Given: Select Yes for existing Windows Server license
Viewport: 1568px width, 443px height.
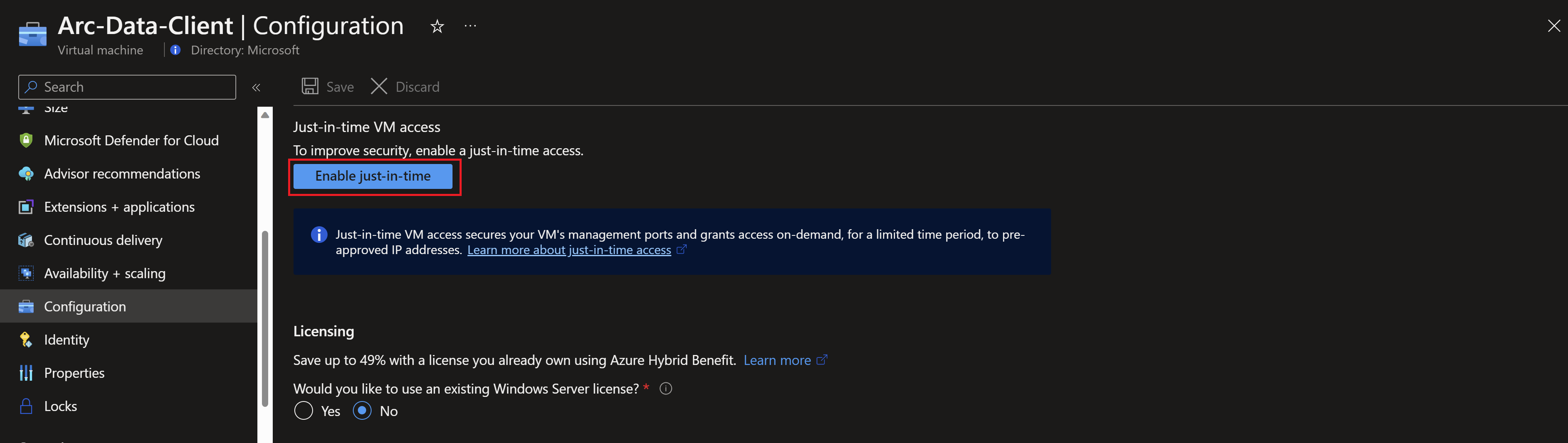Looking at the screenshot, I should click(304, 411).
